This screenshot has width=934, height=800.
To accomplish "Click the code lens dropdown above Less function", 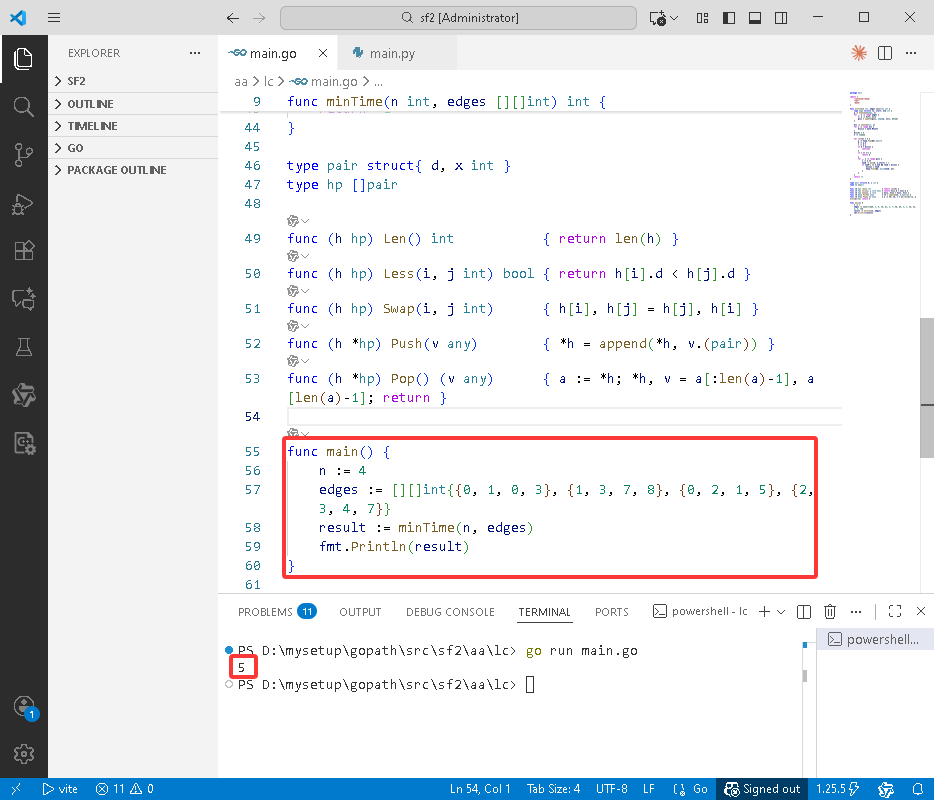I will [x=298, y=256].
